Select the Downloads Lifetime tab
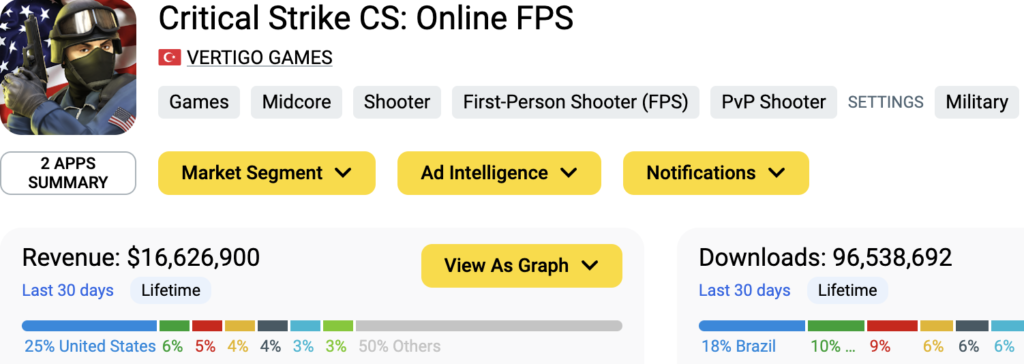 [x=847, y=290]
